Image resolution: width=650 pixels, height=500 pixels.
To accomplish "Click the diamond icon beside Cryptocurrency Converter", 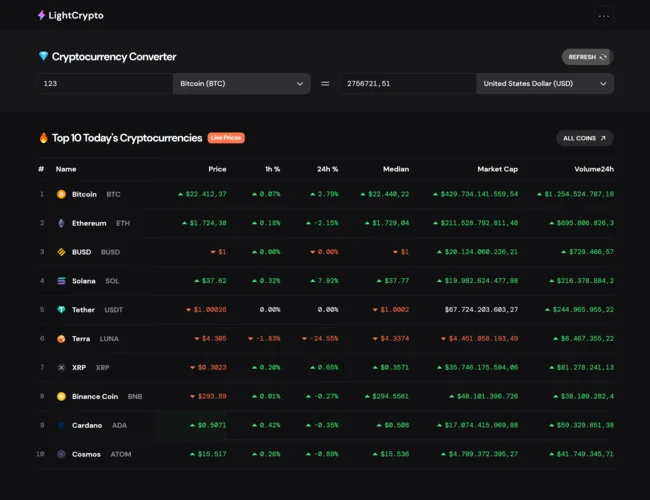I will coord(43,56).
